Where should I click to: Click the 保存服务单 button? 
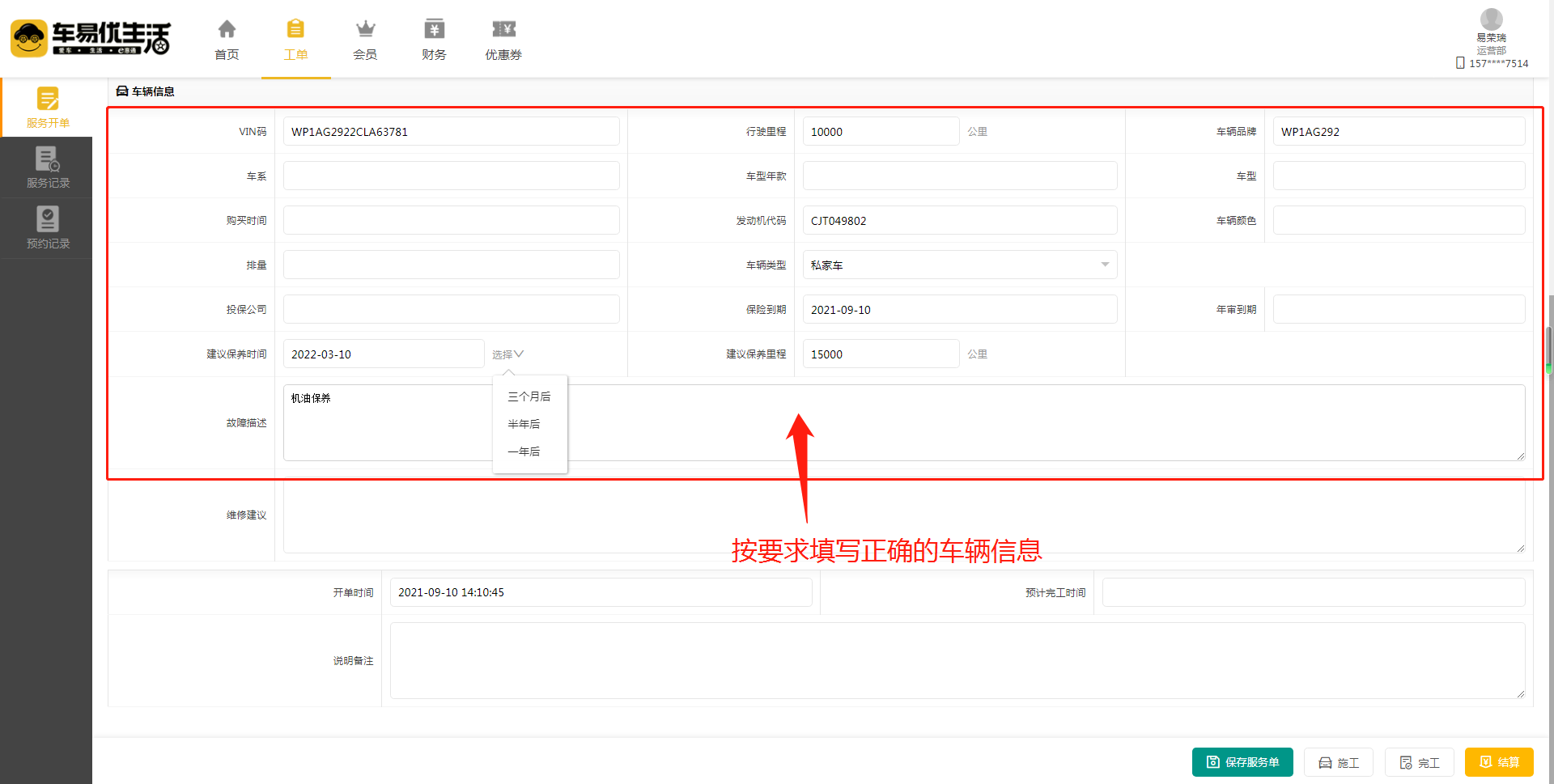[1242, 762]
